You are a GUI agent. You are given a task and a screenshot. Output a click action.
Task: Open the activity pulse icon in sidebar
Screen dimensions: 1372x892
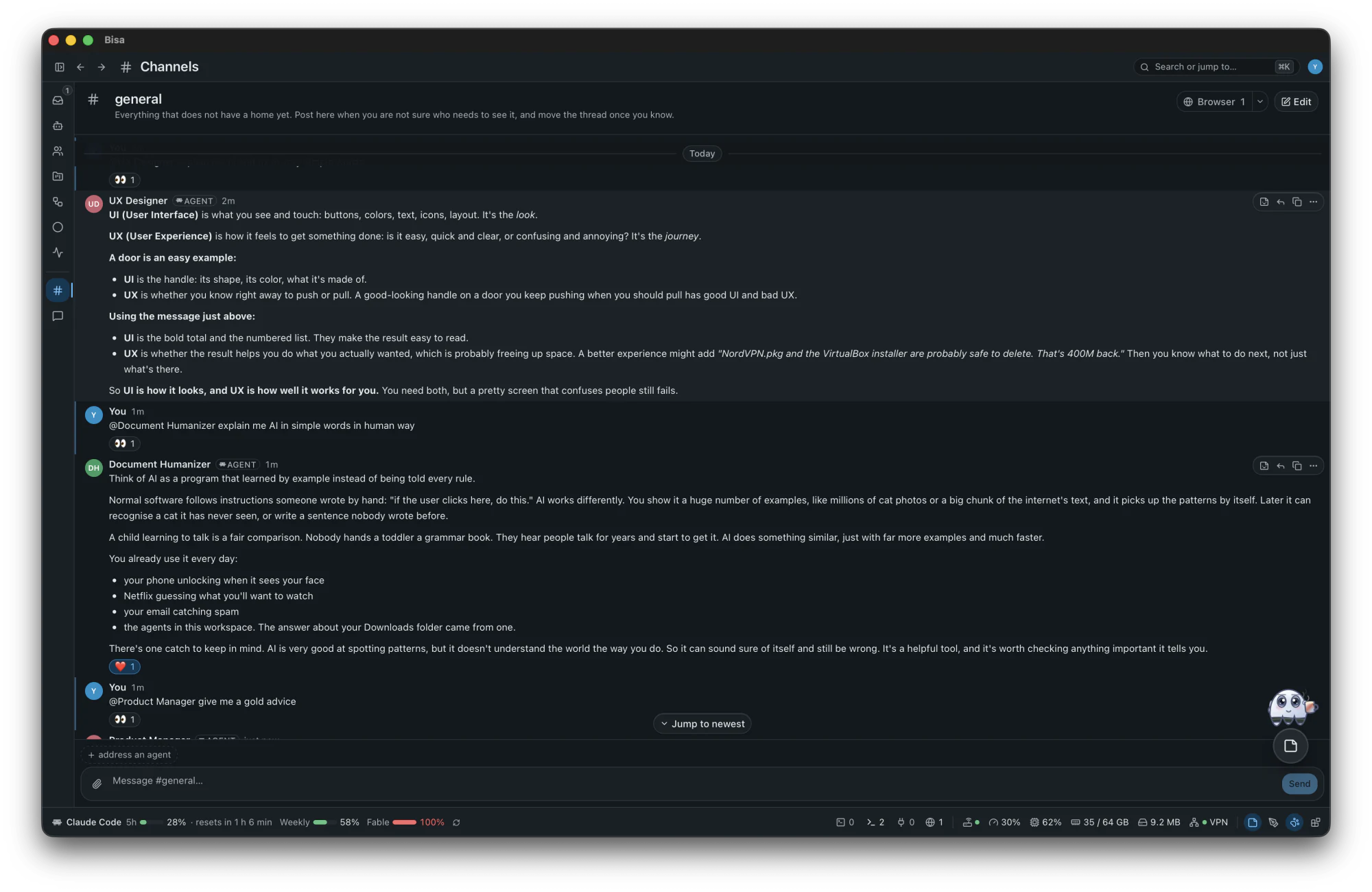[x=58, y=253]
